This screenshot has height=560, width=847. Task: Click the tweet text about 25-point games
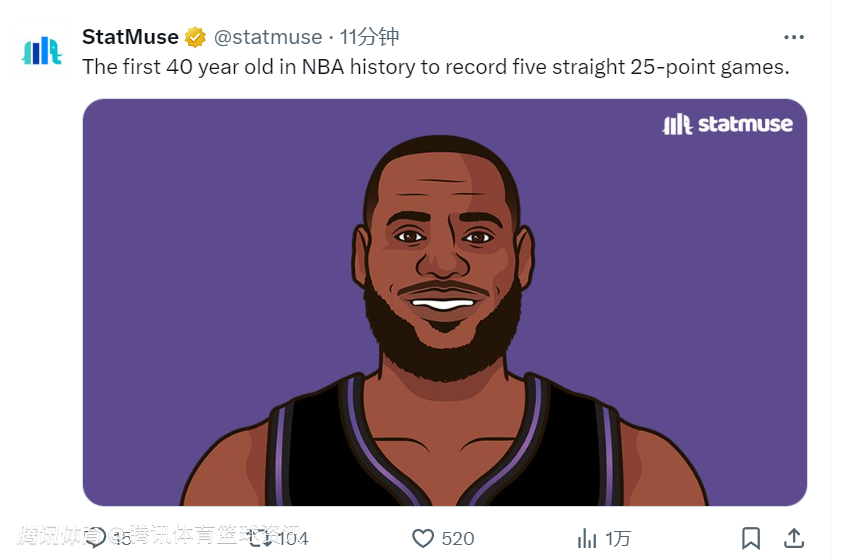(x=435, y=67)
